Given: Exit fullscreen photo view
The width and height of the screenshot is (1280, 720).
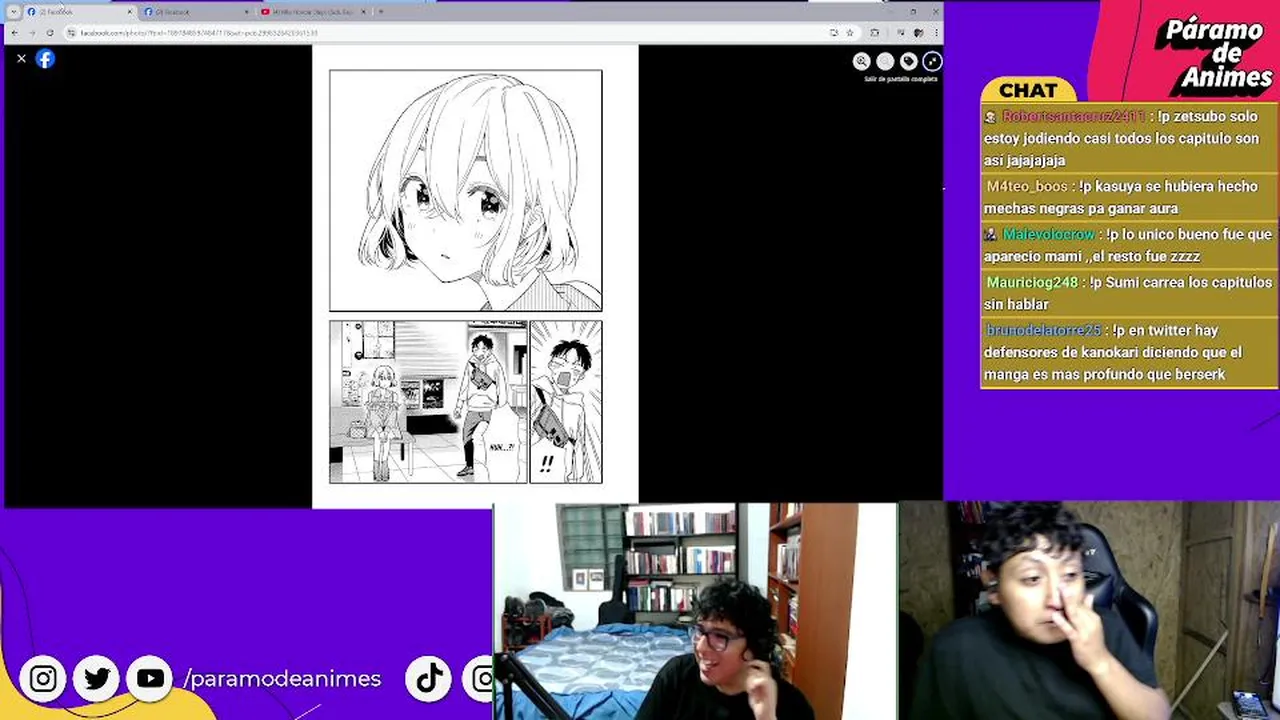Looking at the screenshot, I should 932,61.
